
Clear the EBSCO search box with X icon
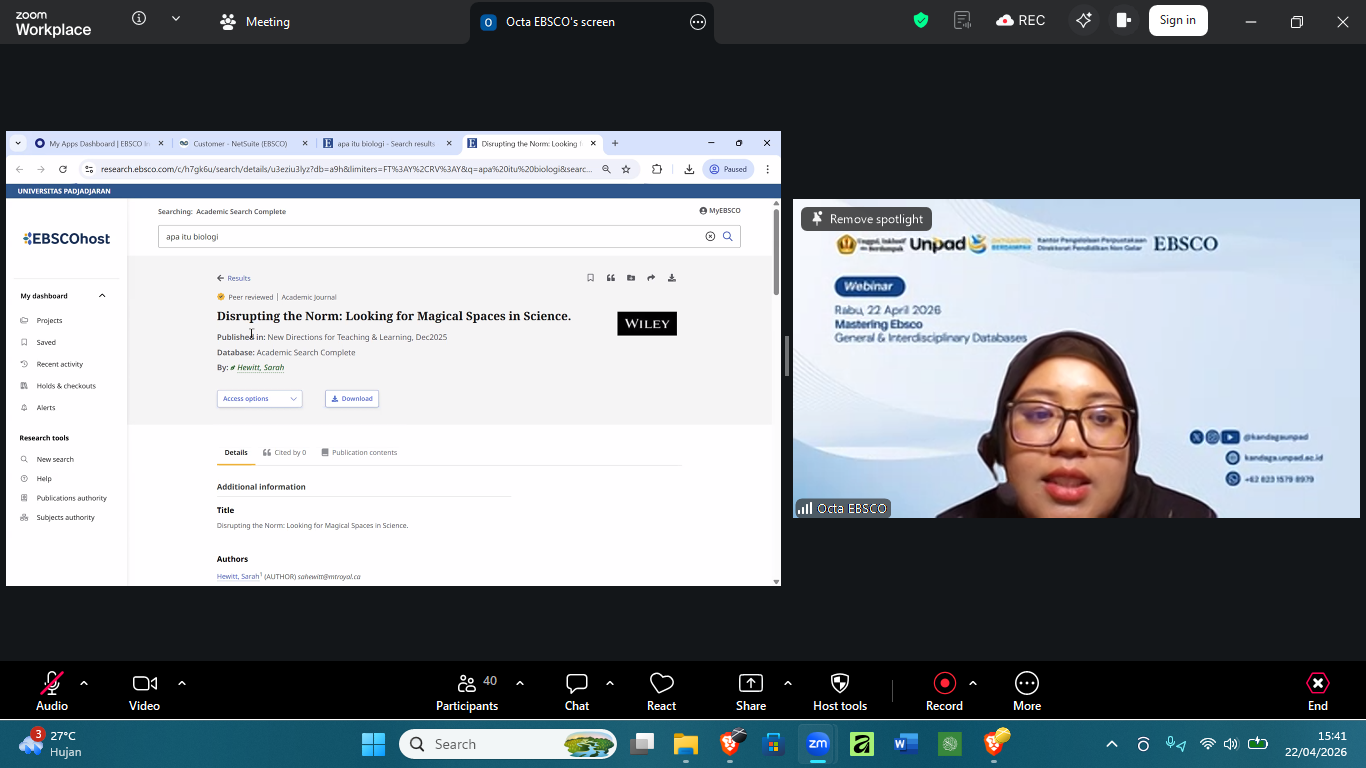coord(710,237)
